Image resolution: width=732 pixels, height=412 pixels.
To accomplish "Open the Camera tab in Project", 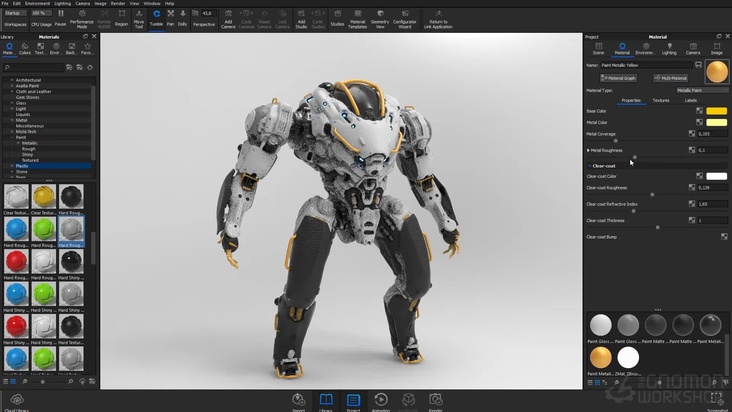I will tap(693, 49).
